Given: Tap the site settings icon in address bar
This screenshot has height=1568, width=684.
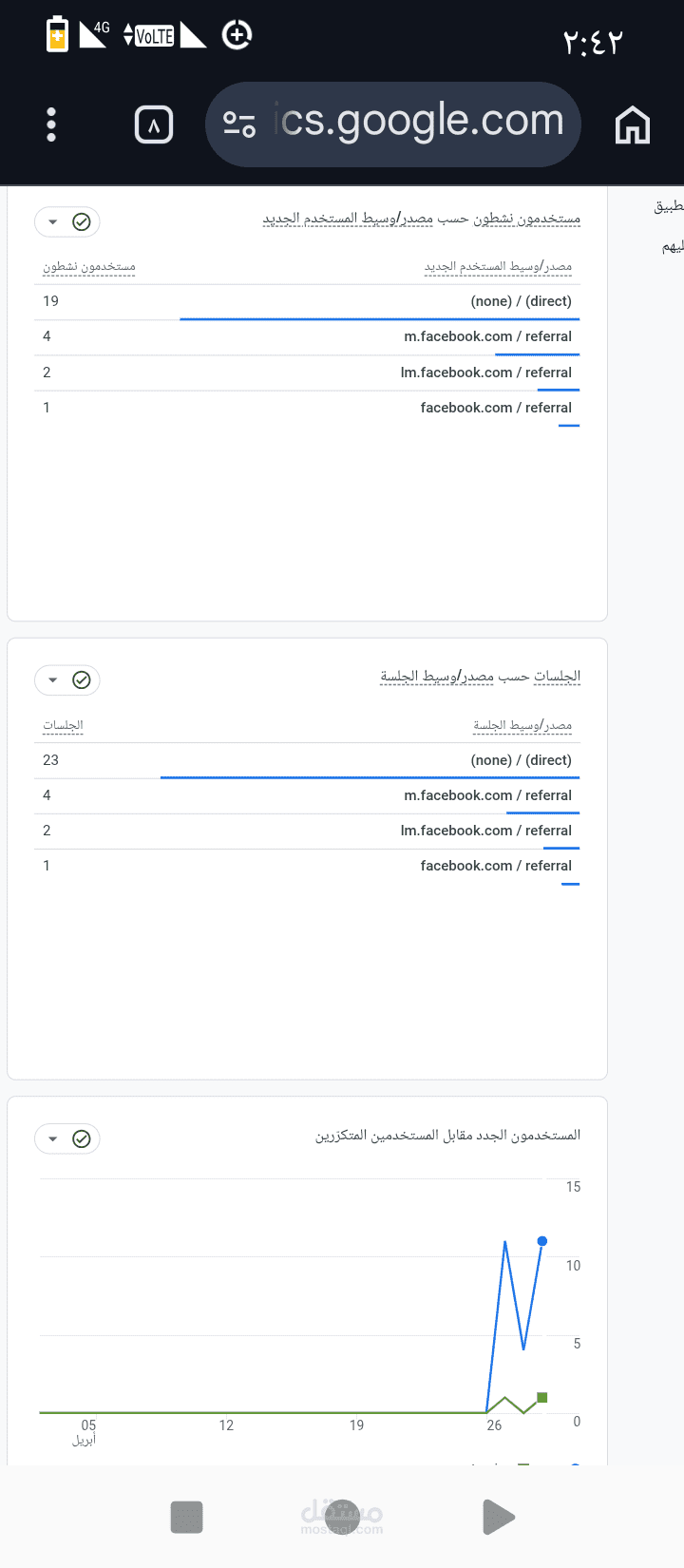Looking at the screenshot, I should (239, 124).
